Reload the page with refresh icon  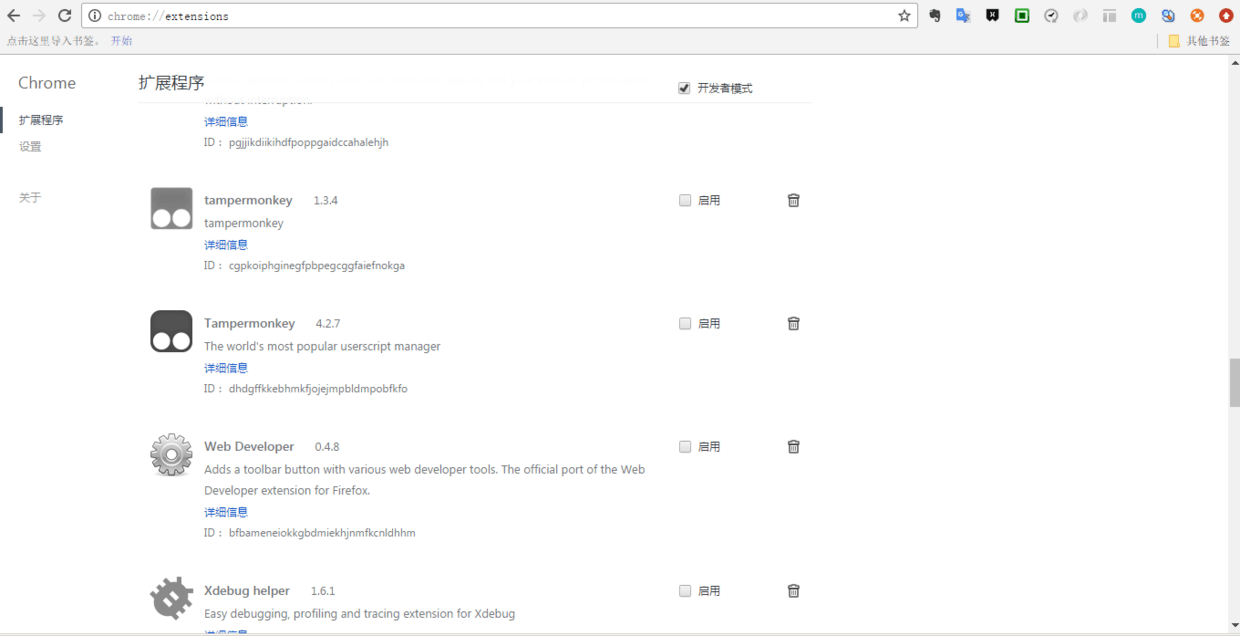pyautogui.click(x=65, y=16)
